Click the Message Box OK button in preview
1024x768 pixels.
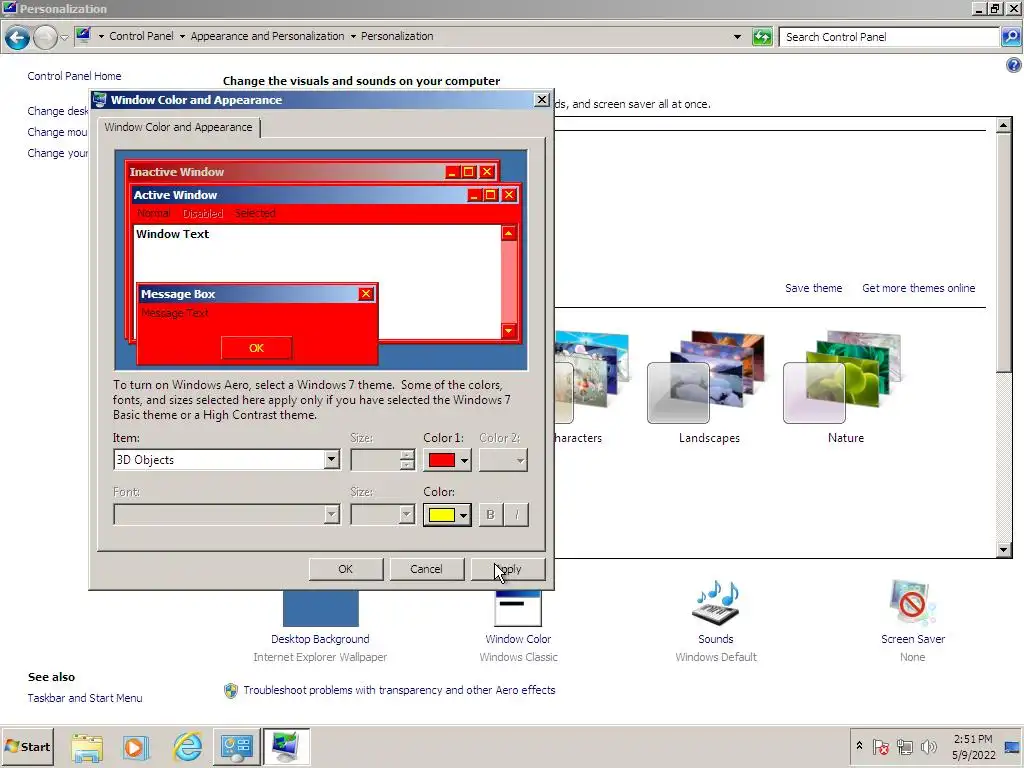click(256, 348)
